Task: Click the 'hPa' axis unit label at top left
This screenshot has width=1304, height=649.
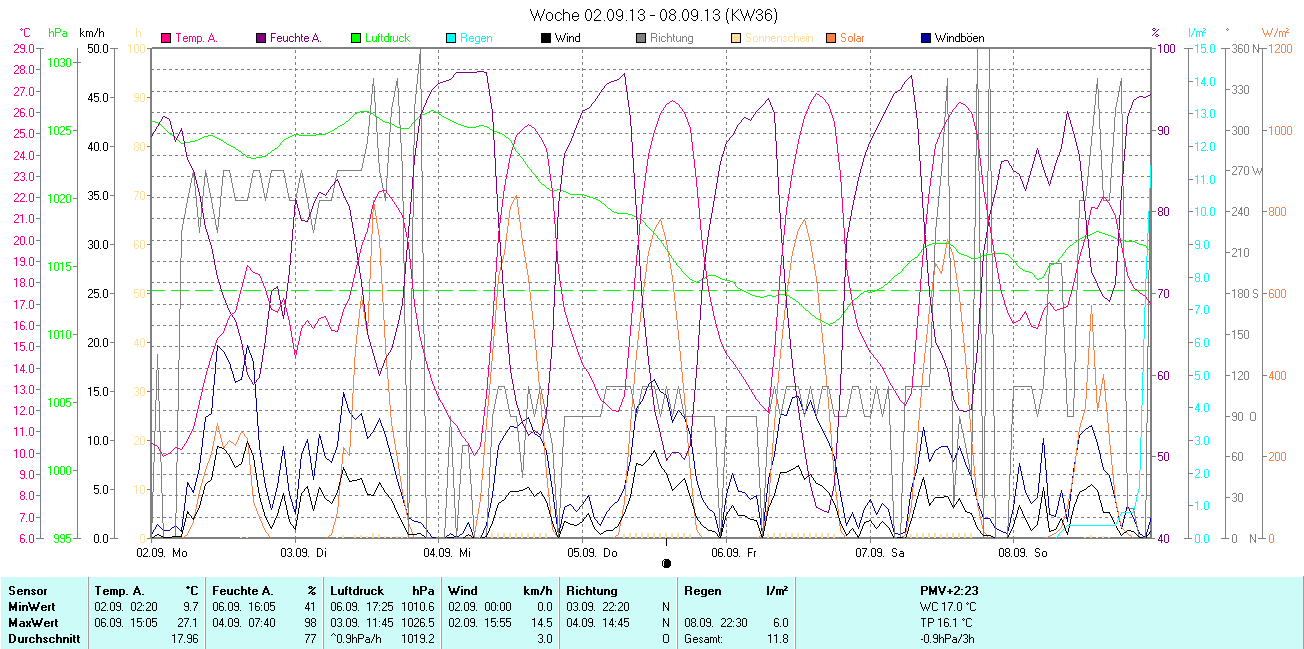Action: tap(58, 32)
